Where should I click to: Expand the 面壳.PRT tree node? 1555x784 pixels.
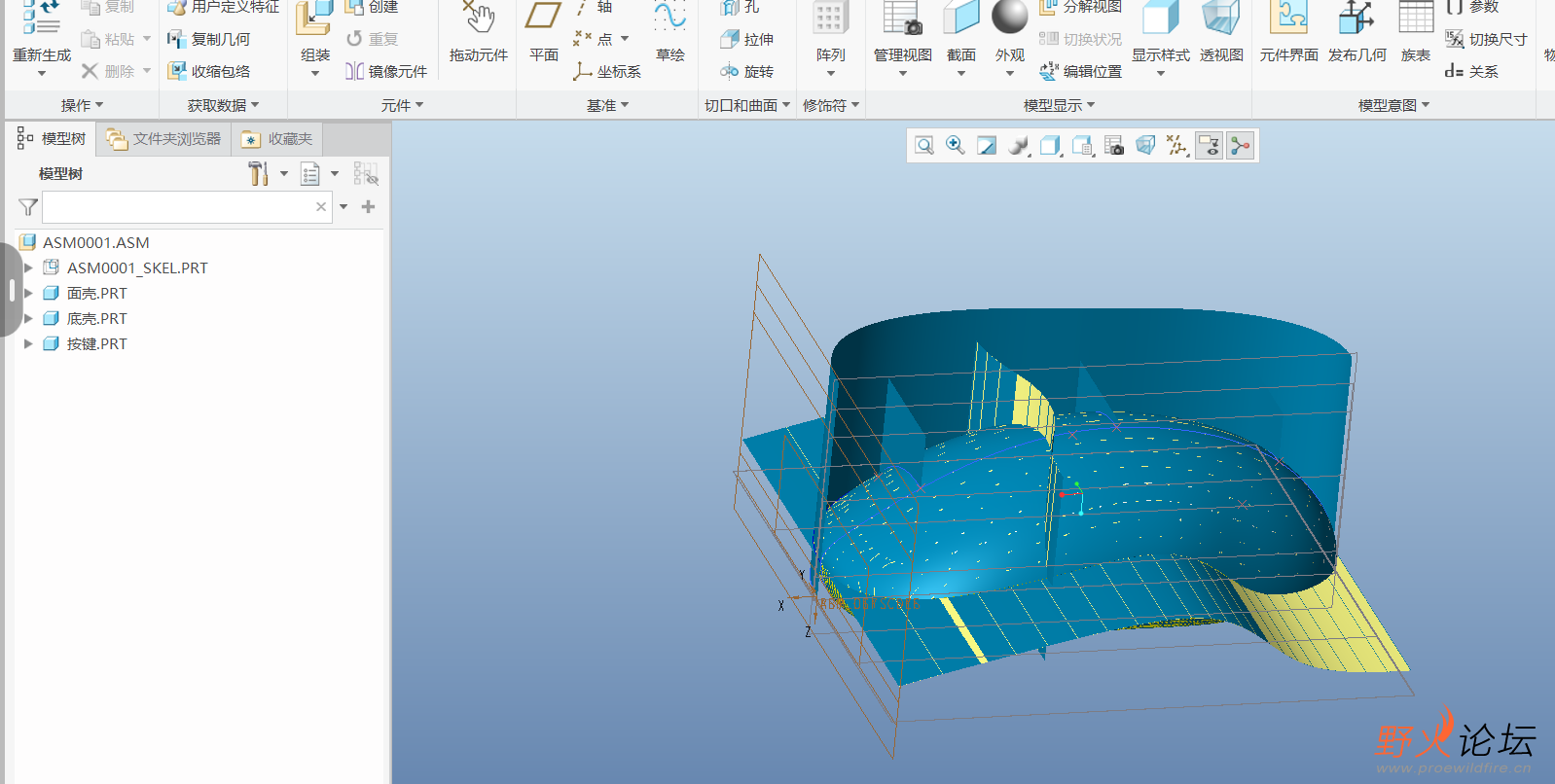28,293
